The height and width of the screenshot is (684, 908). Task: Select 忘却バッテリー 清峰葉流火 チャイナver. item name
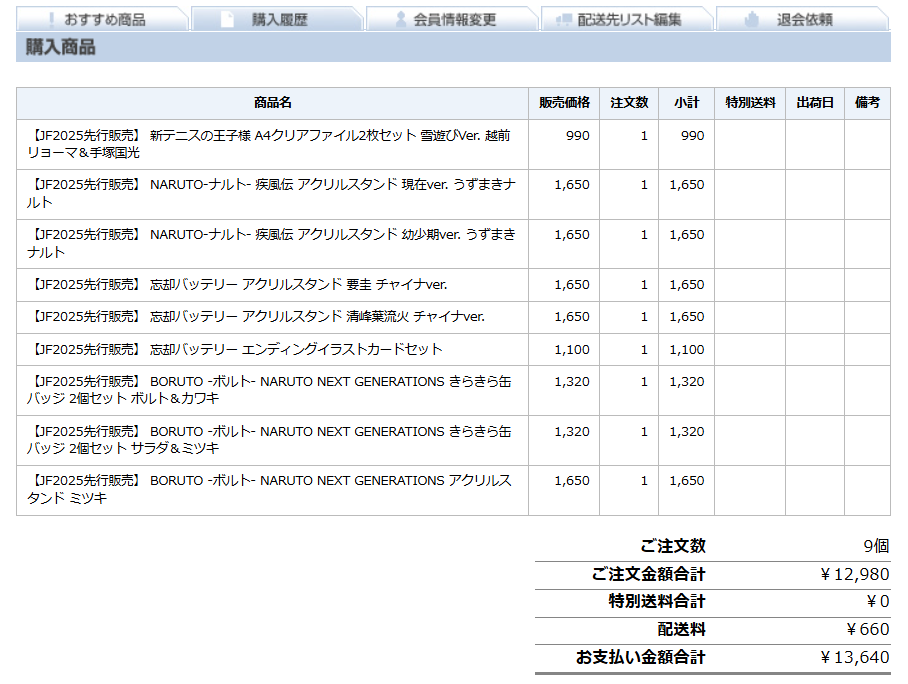[256, 316]
